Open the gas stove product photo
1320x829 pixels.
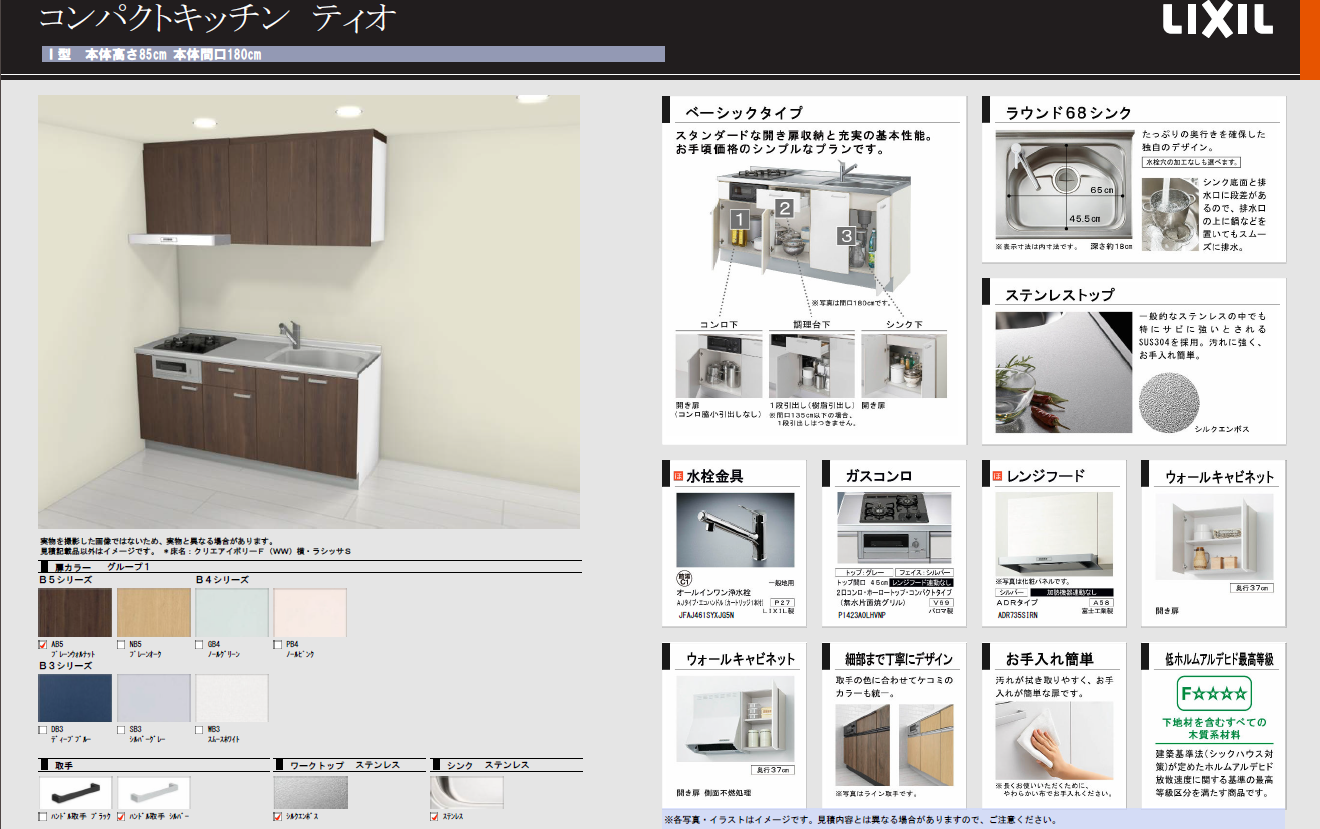(x=894, y=528)
